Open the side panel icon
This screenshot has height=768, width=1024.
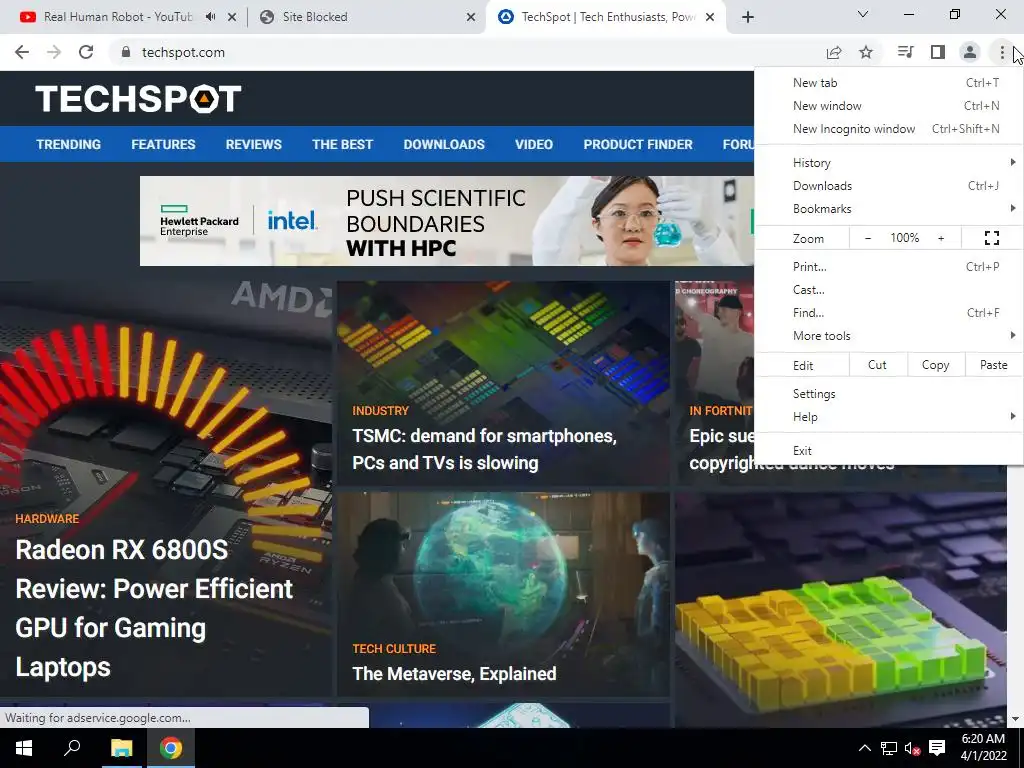click(x=938, y=52)
